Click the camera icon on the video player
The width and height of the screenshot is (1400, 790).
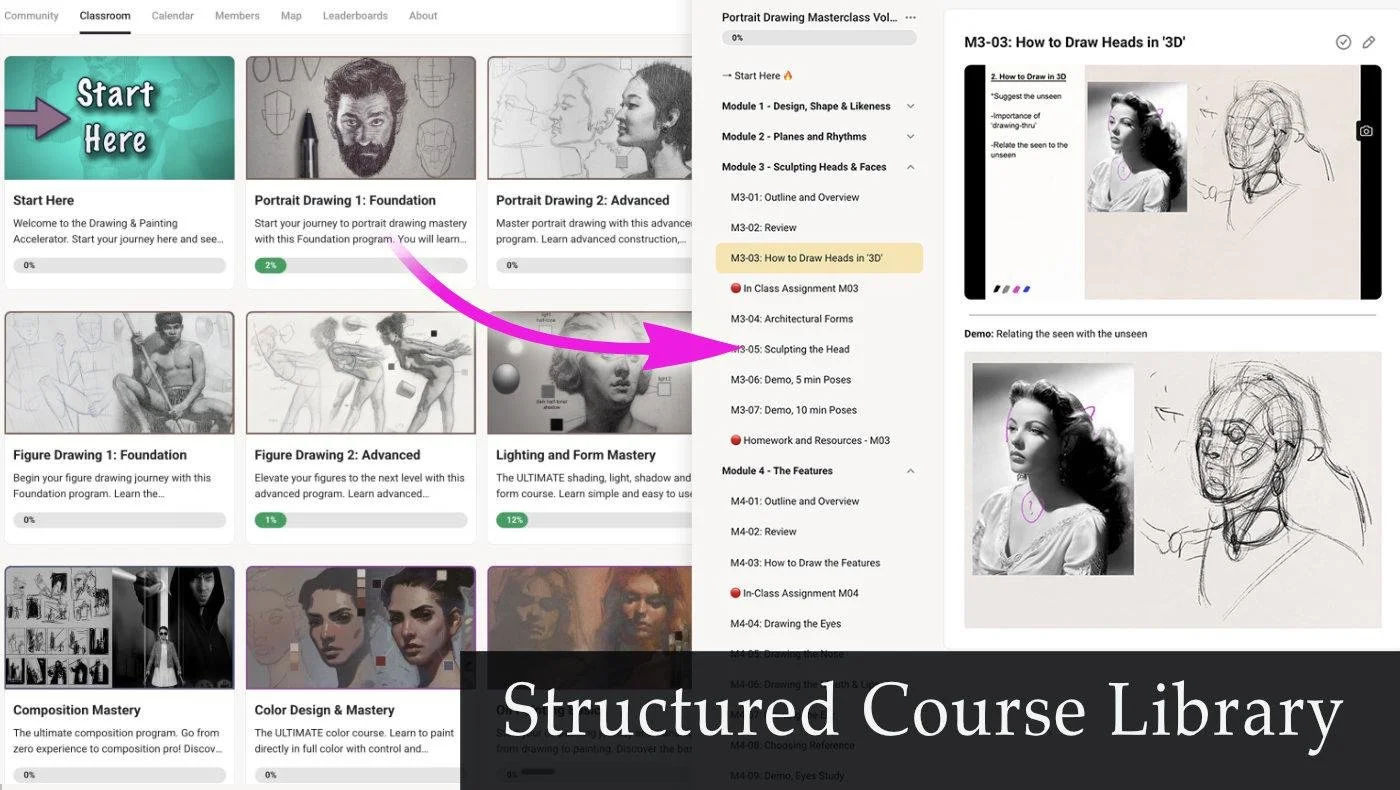click(x=1366, y=131)
